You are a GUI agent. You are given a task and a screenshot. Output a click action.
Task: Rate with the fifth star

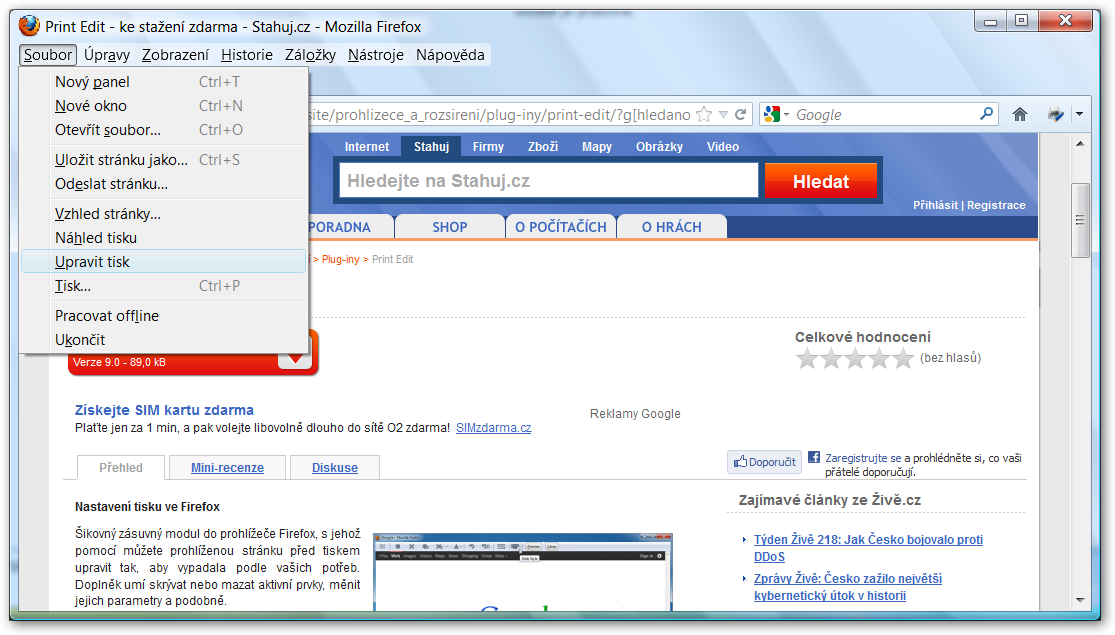pyautogui.click(x=903, y=358)
